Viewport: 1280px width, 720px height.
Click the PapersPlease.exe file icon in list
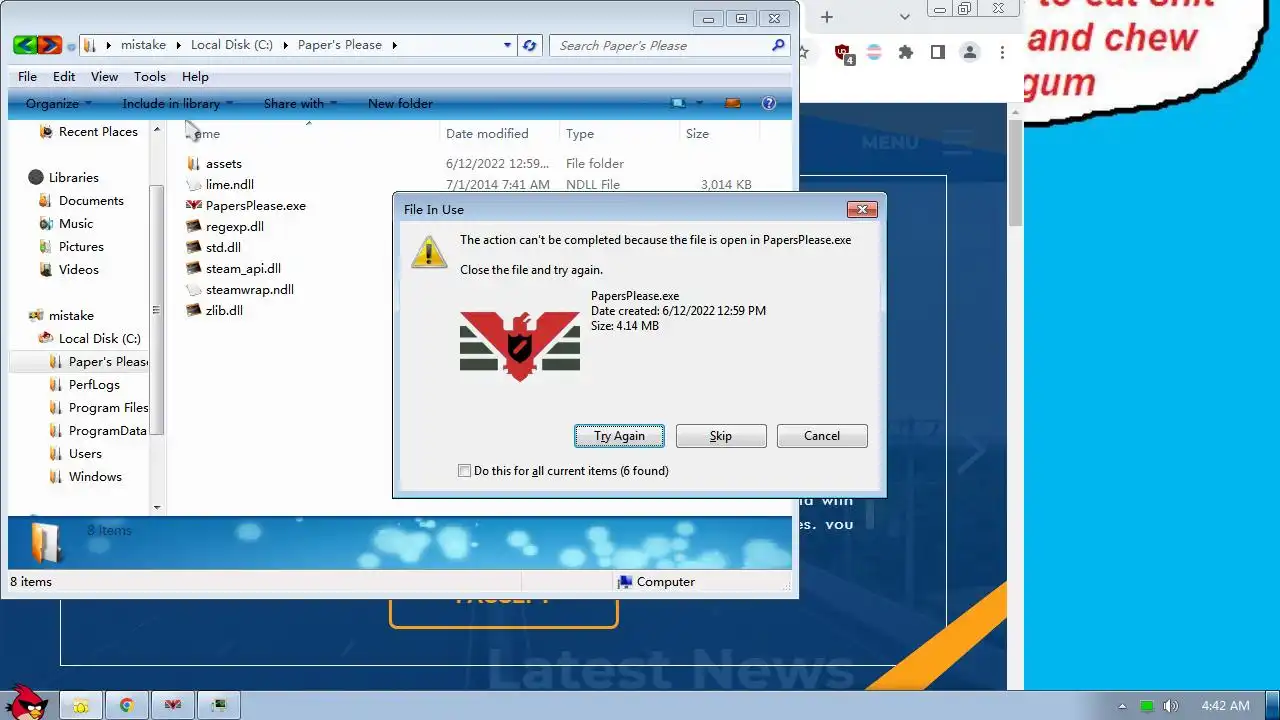194,205
